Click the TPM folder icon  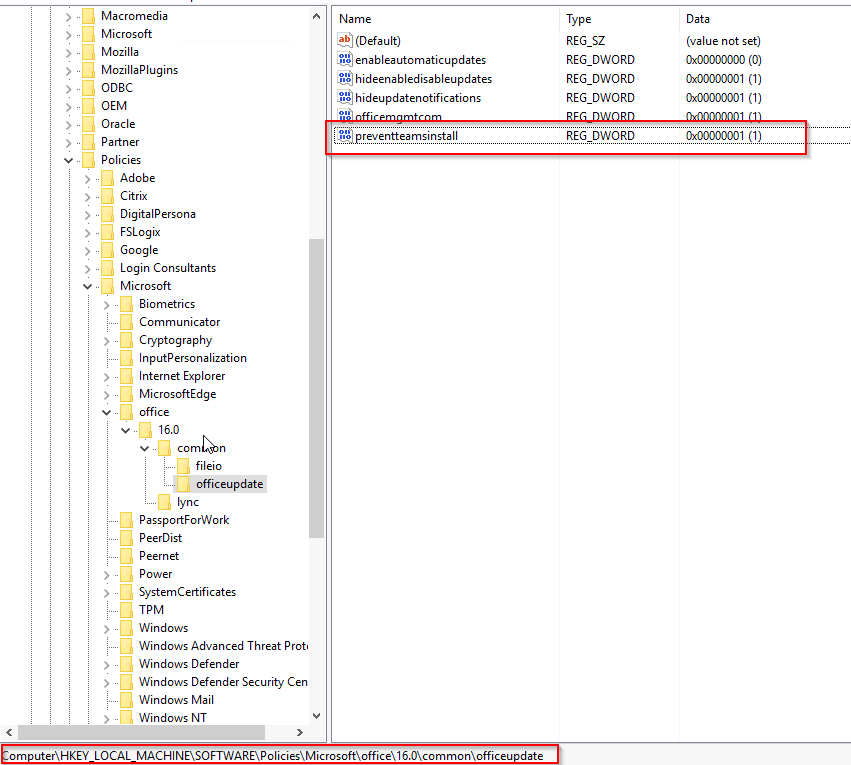(x=126, y=610)
